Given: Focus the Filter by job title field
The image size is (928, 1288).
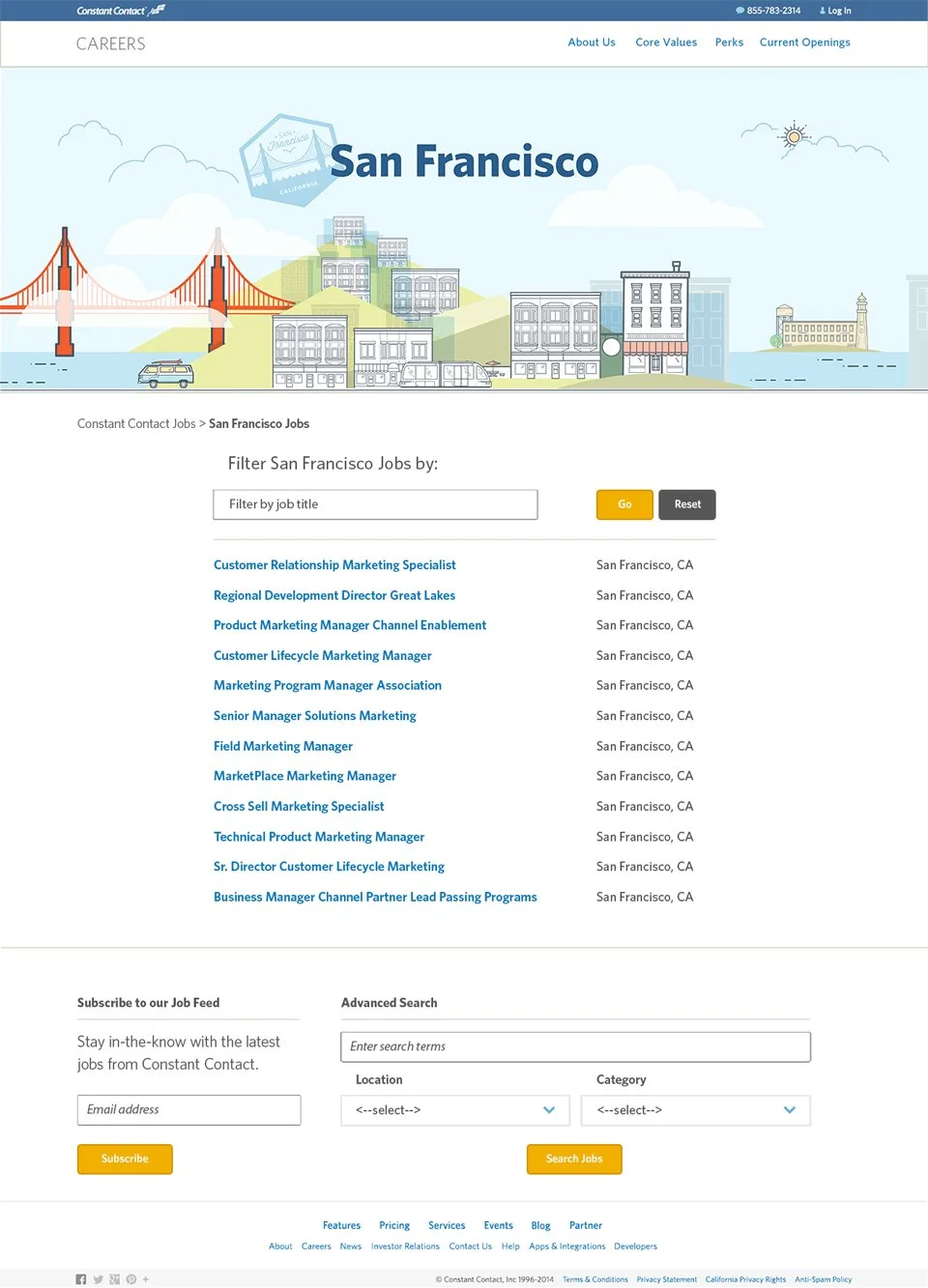Looking at the screenshot, I should pyautogui.click(x=375, y=504).
